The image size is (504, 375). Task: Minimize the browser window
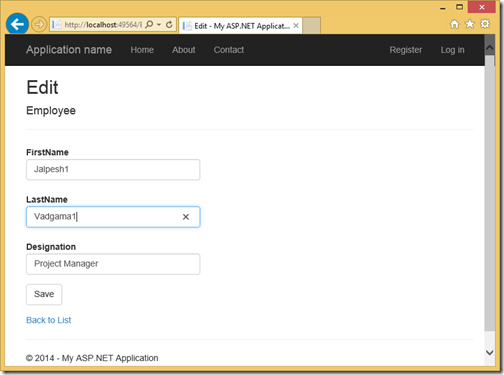443,7
